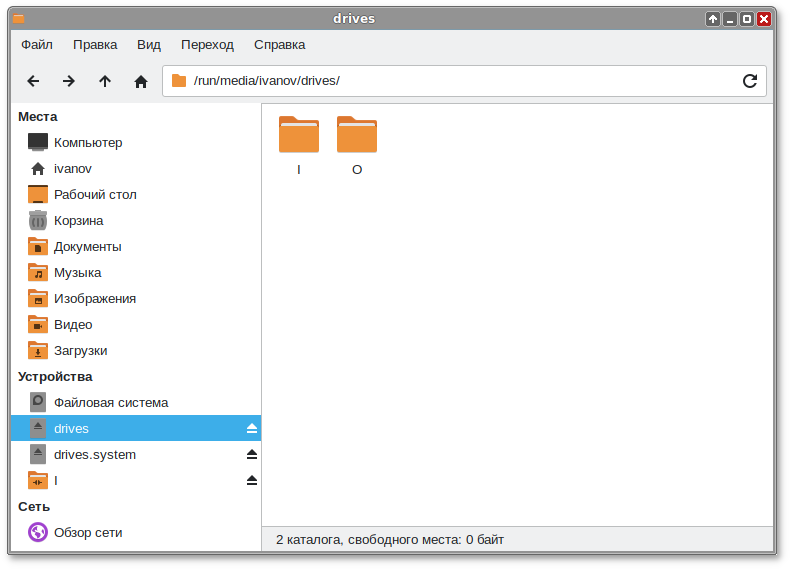This screenshot has height=569, width=790.
Task: Open the Переход menu
Action: click(x=207, y=45)
